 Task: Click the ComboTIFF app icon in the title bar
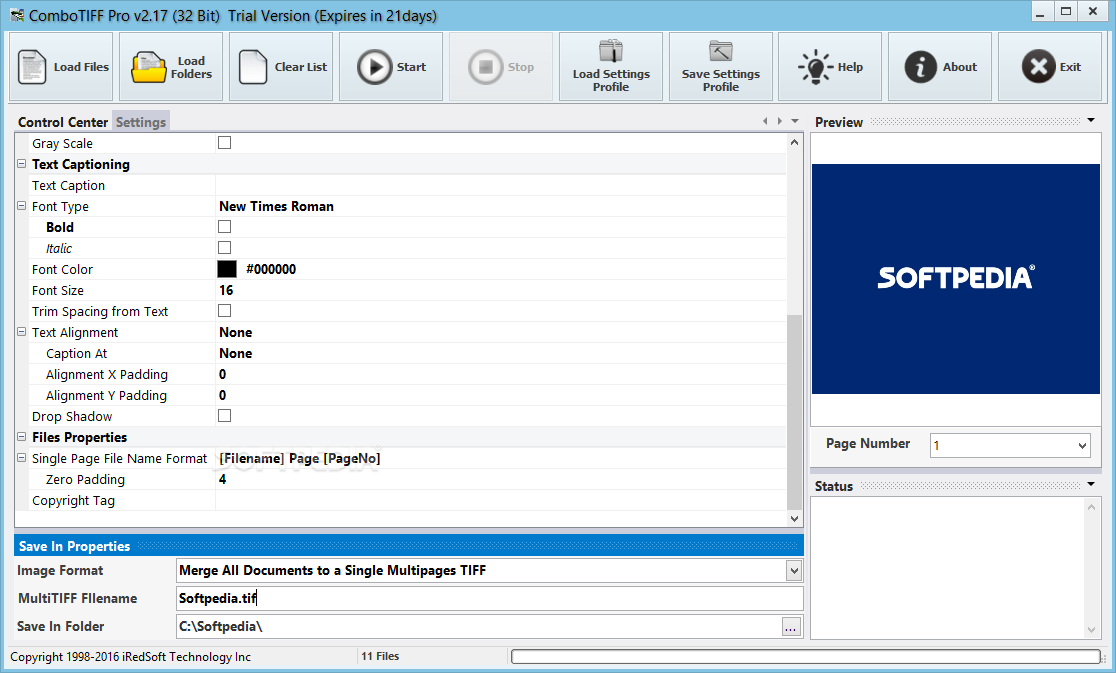click(x=17, y=15)
